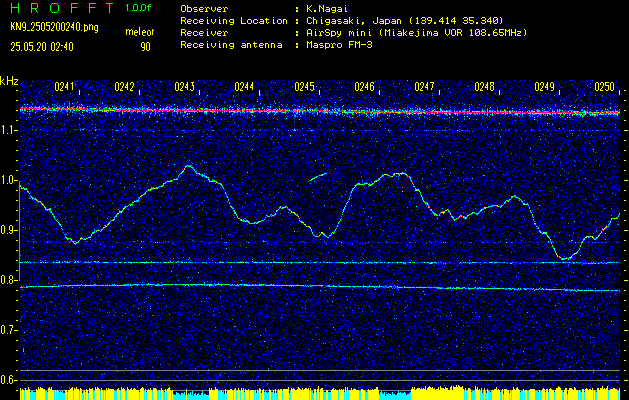Click the 1.1 frequency axis label

pyautogui.click(x=8, y=130)
